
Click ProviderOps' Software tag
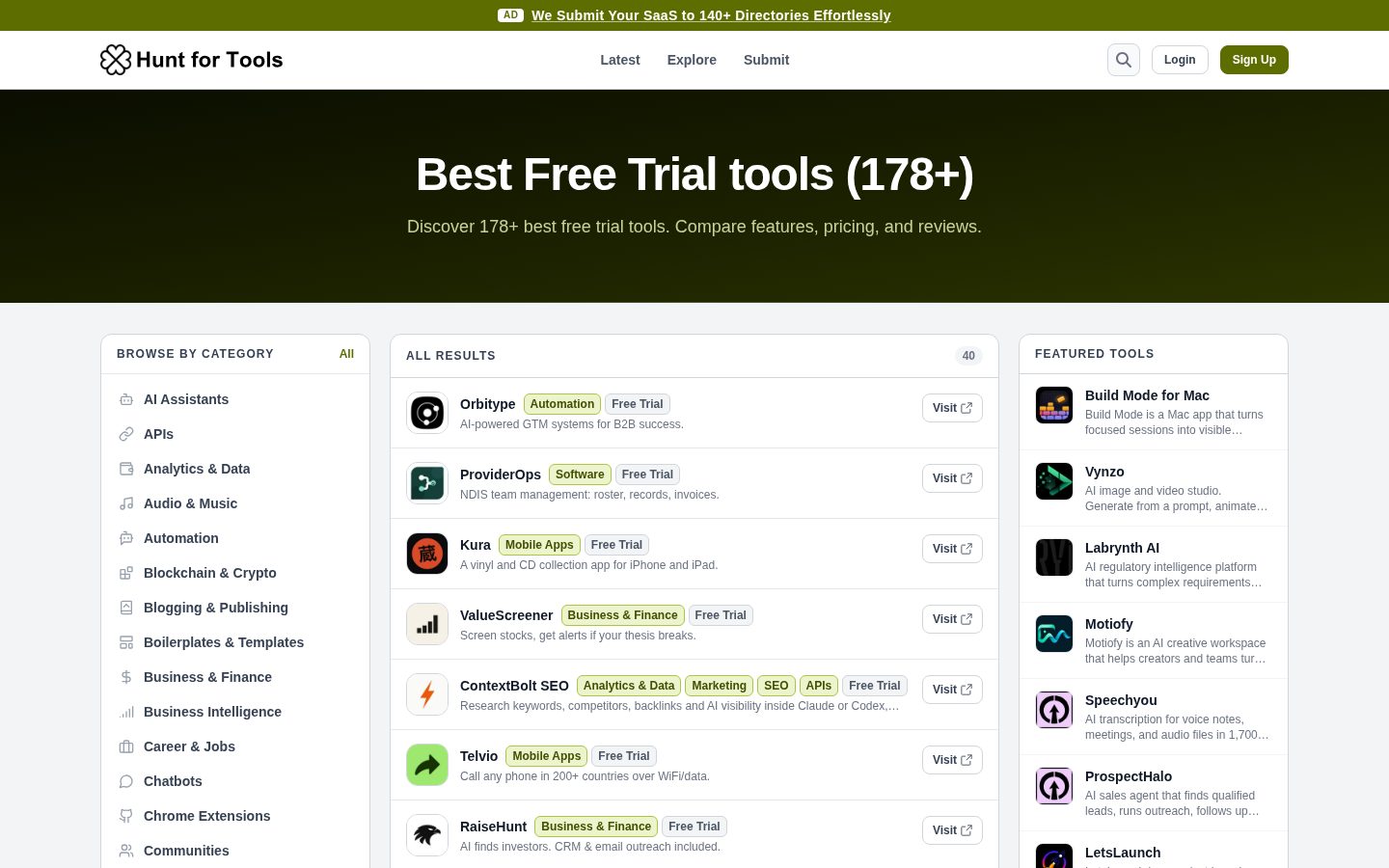click(580, 475)
